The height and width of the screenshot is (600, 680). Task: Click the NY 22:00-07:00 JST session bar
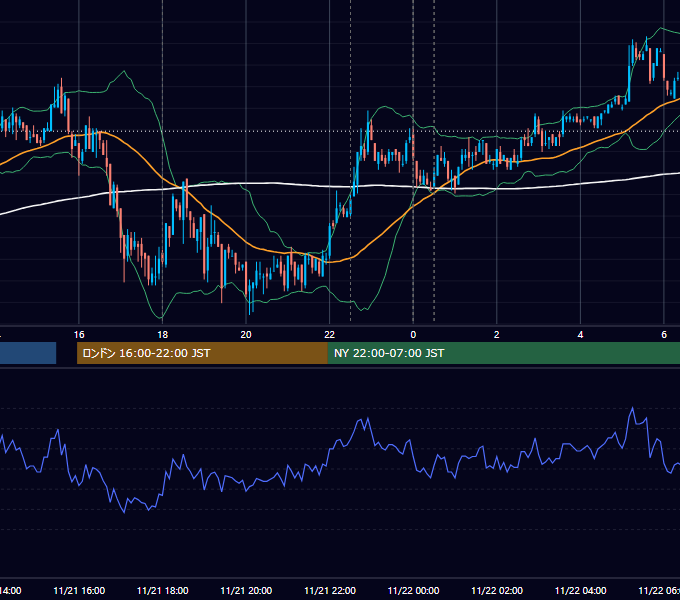point(503,353)
